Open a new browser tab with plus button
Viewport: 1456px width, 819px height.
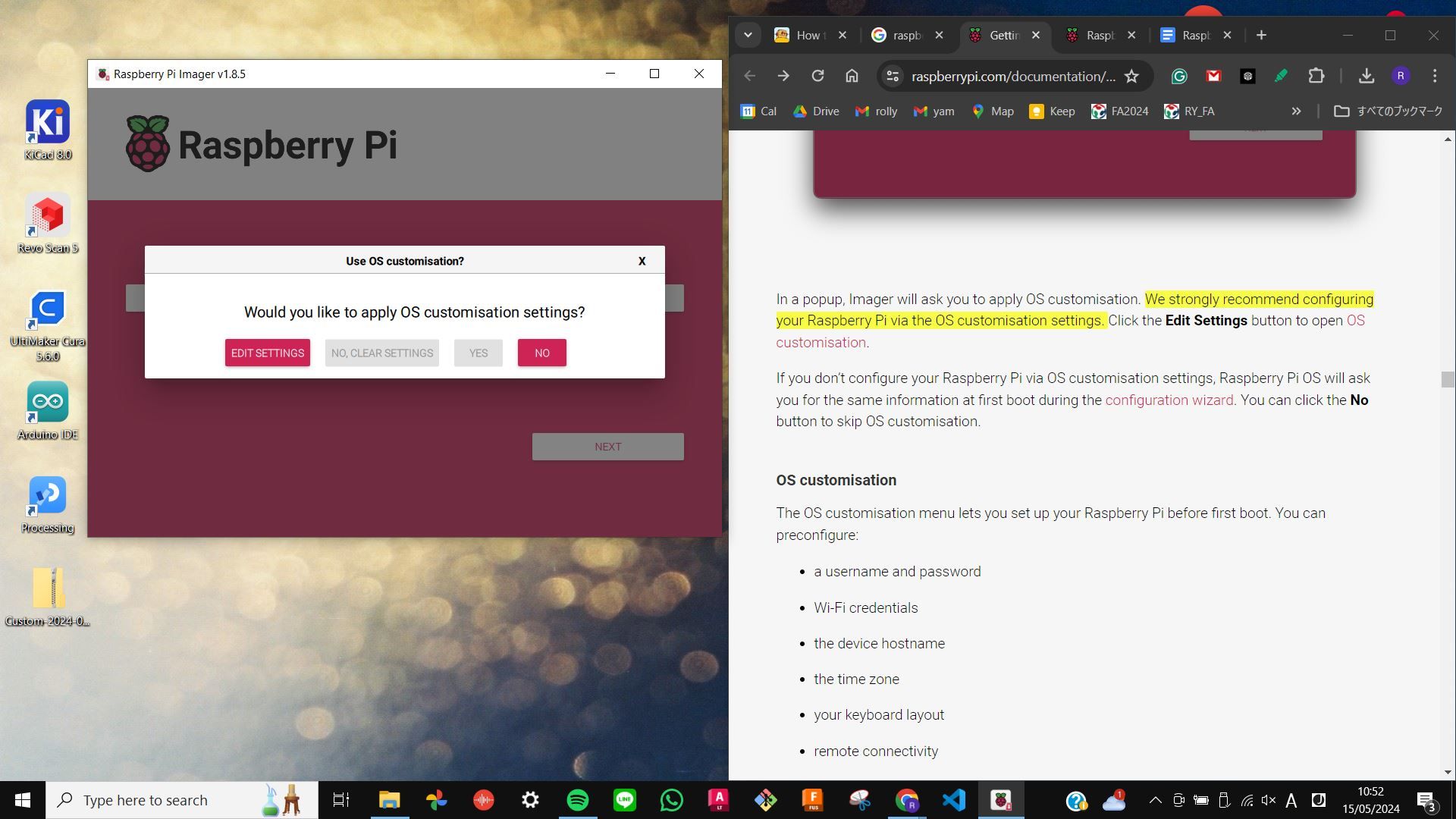[x=1261, y=35]
